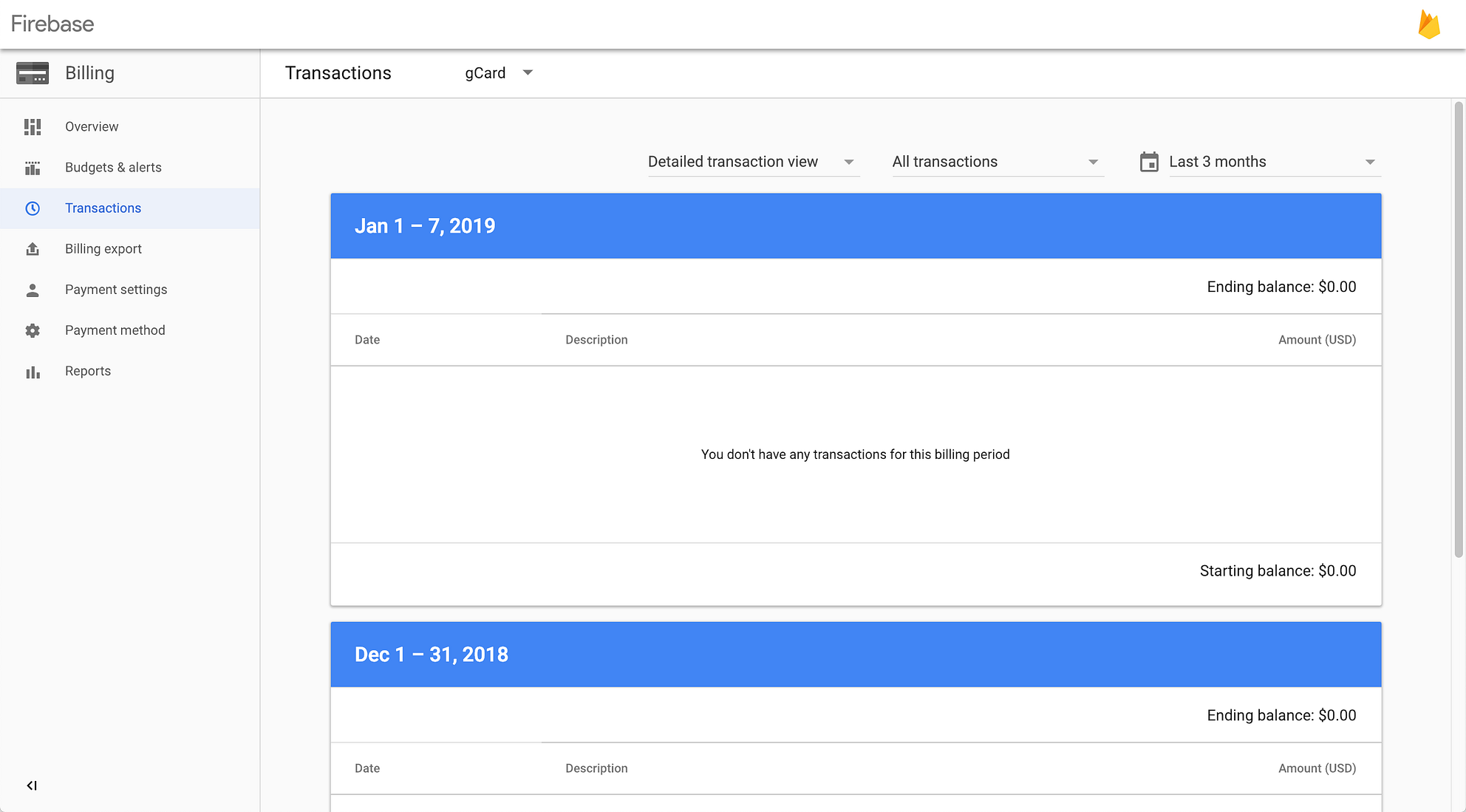Click the Firebase flame logo
The image size is (1466, 812).
[1431, 23]
